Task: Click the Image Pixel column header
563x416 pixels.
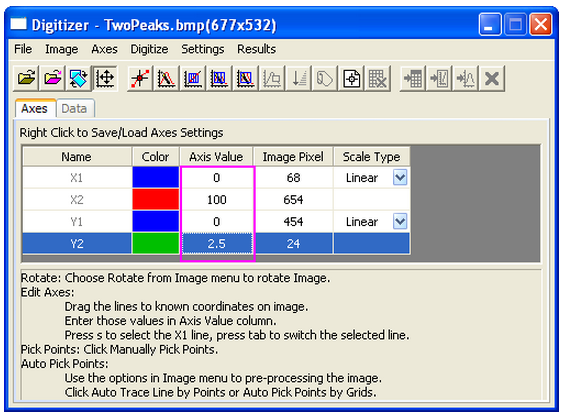Action: tap(293, 156)
